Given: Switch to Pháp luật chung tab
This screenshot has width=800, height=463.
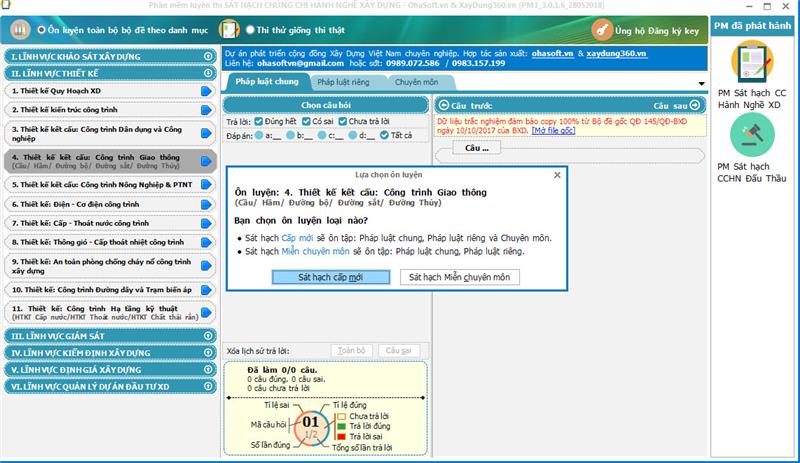Looking at the screenshot, I should click(267, 82).
